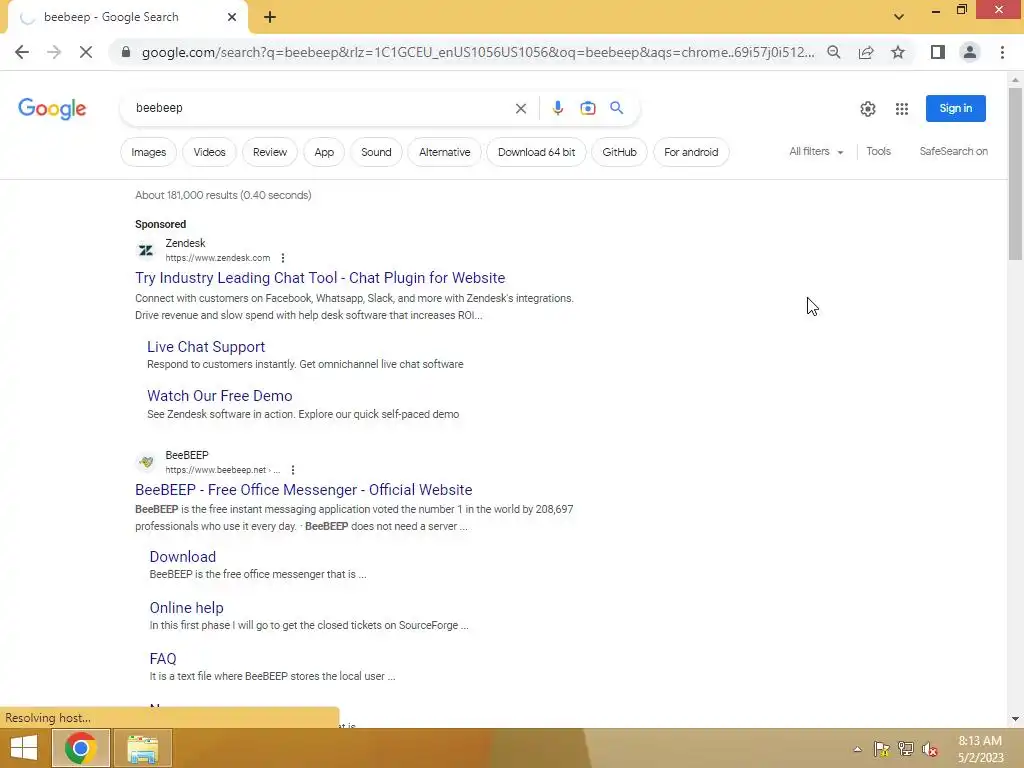The height and width of the screenshot is (768, 1024).
Task: Search by image with camera icon
Action: click(588, 108)
